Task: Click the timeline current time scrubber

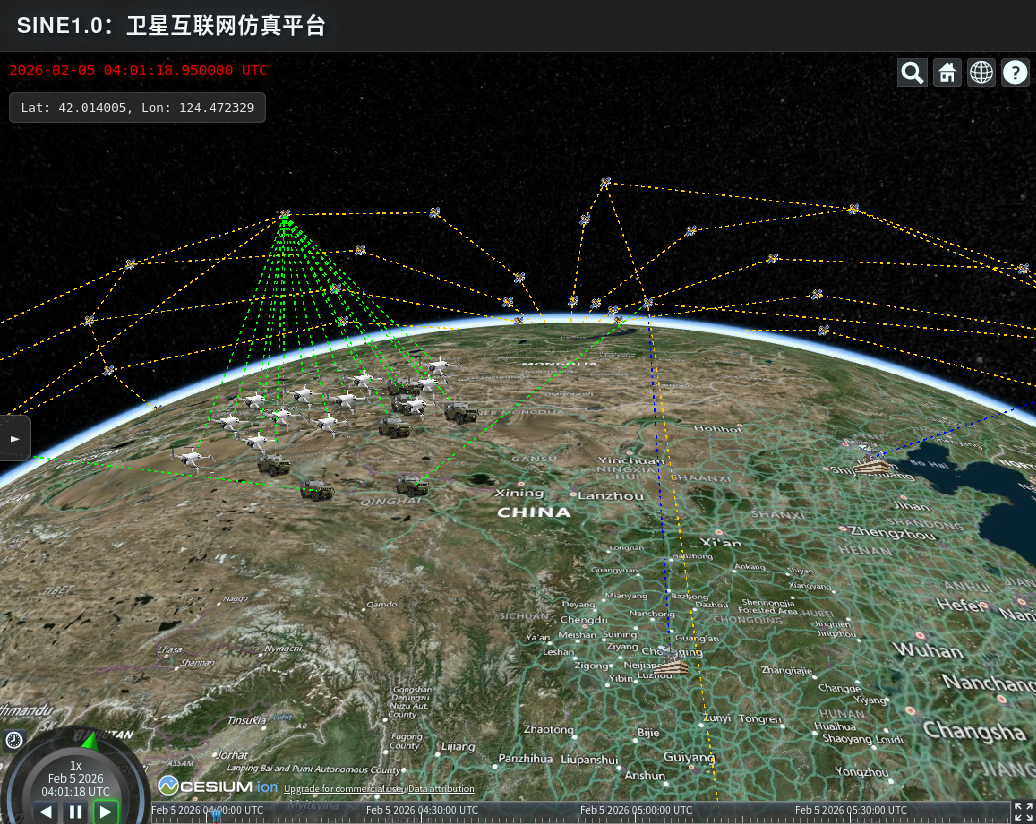Action: tap(215, 812)
